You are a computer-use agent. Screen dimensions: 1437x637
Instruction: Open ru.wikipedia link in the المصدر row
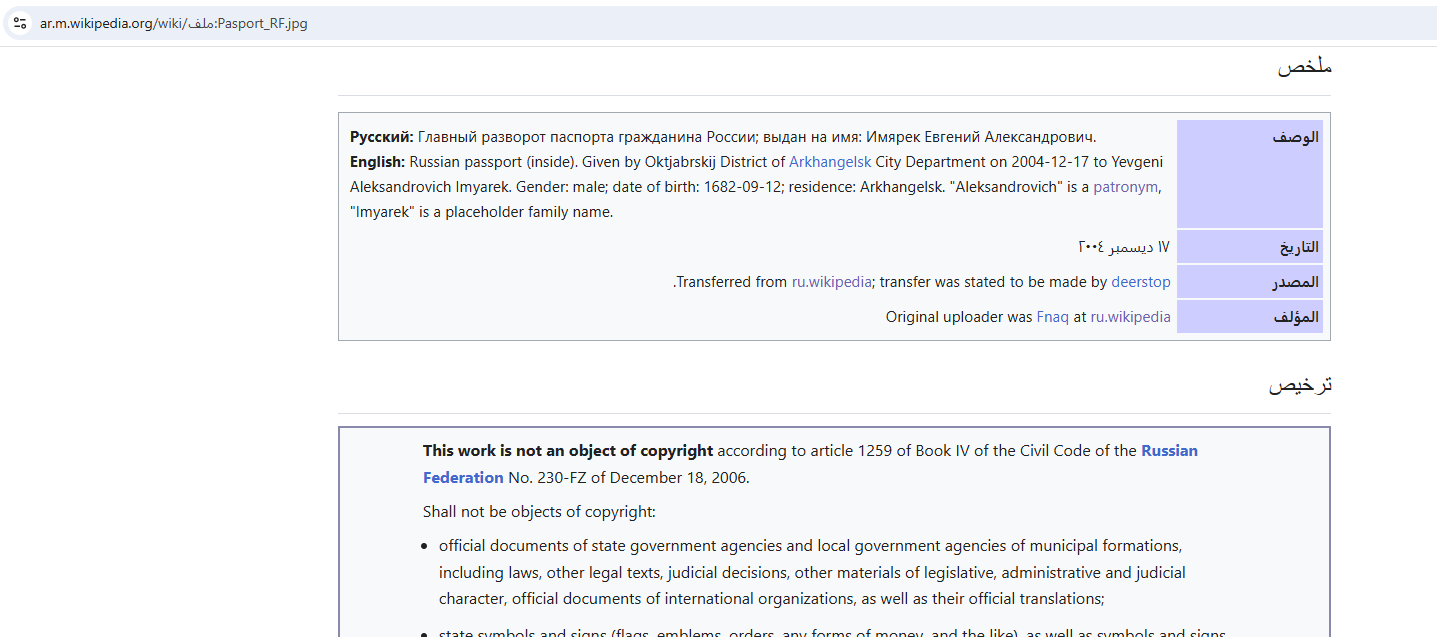(x=831, y=282)
